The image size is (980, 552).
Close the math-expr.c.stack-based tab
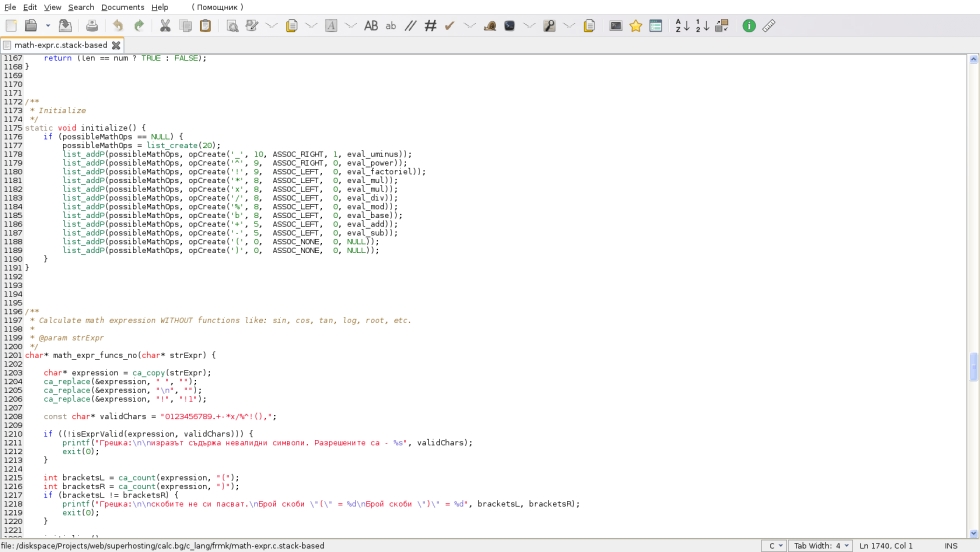116,45
